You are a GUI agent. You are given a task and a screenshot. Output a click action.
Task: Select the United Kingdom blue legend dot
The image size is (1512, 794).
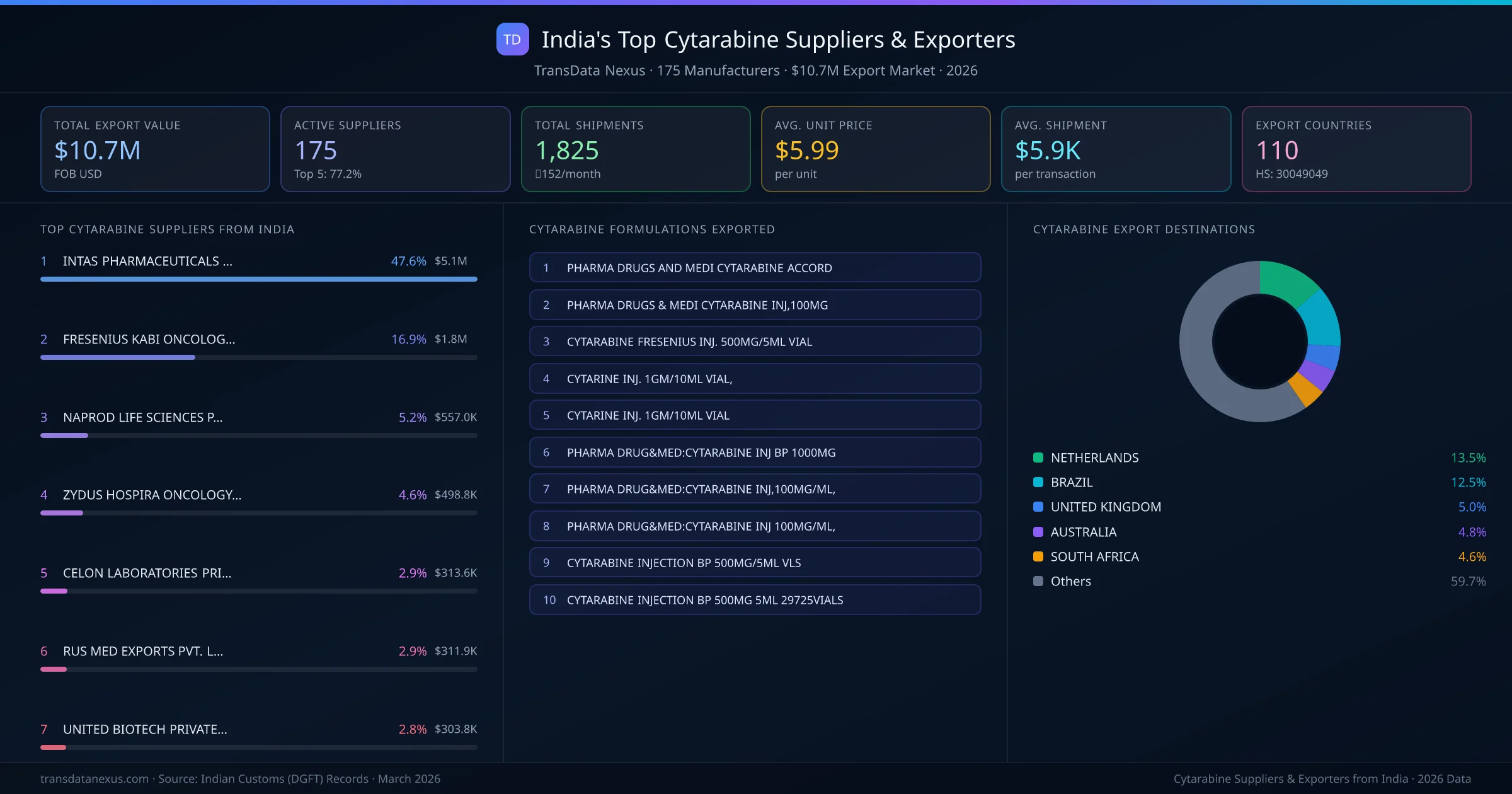pyautogui.click(x=1038, y=507)
